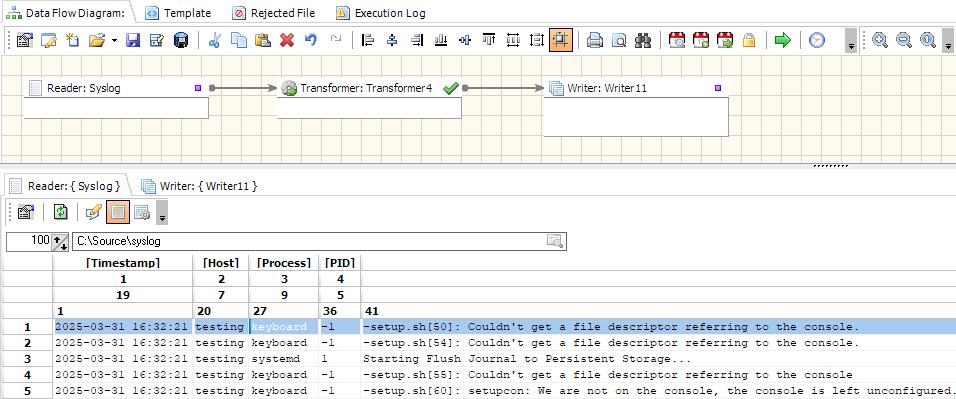Viewport: 956px width, 399px height.
Task: Switch to the Writer: { Writer11 } tab
Action: pyautogui.click(x=199, y=185)
